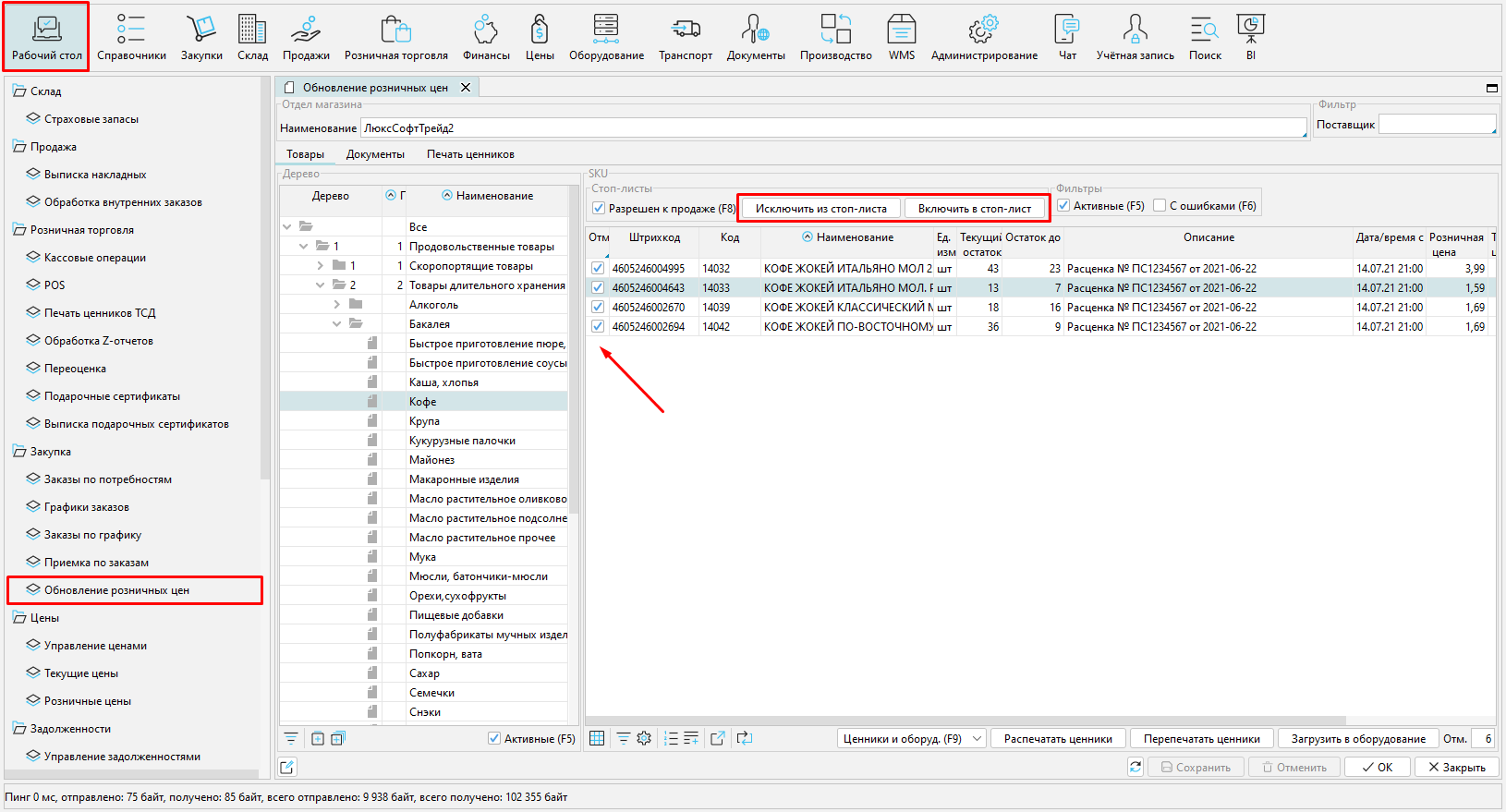Collapse the Бакалея tree node

click(x=336, y=324)
